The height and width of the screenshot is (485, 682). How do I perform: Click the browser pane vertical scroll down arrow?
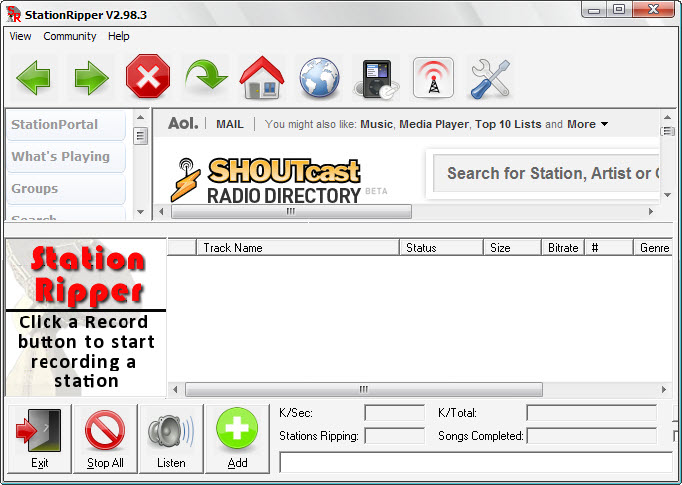pos(667,195)
